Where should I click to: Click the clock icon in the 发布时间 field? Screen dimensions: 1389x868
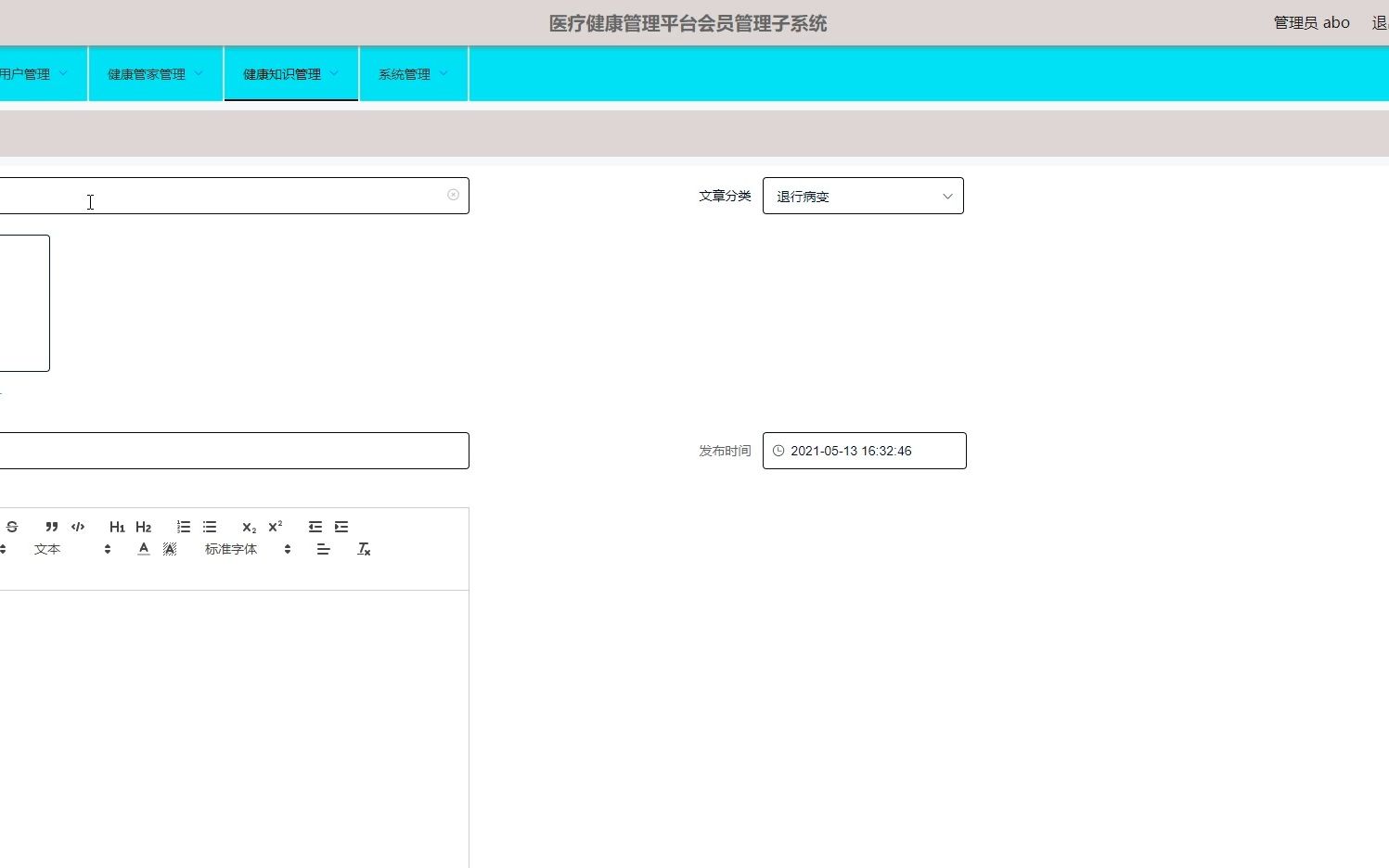coord(778,451)
